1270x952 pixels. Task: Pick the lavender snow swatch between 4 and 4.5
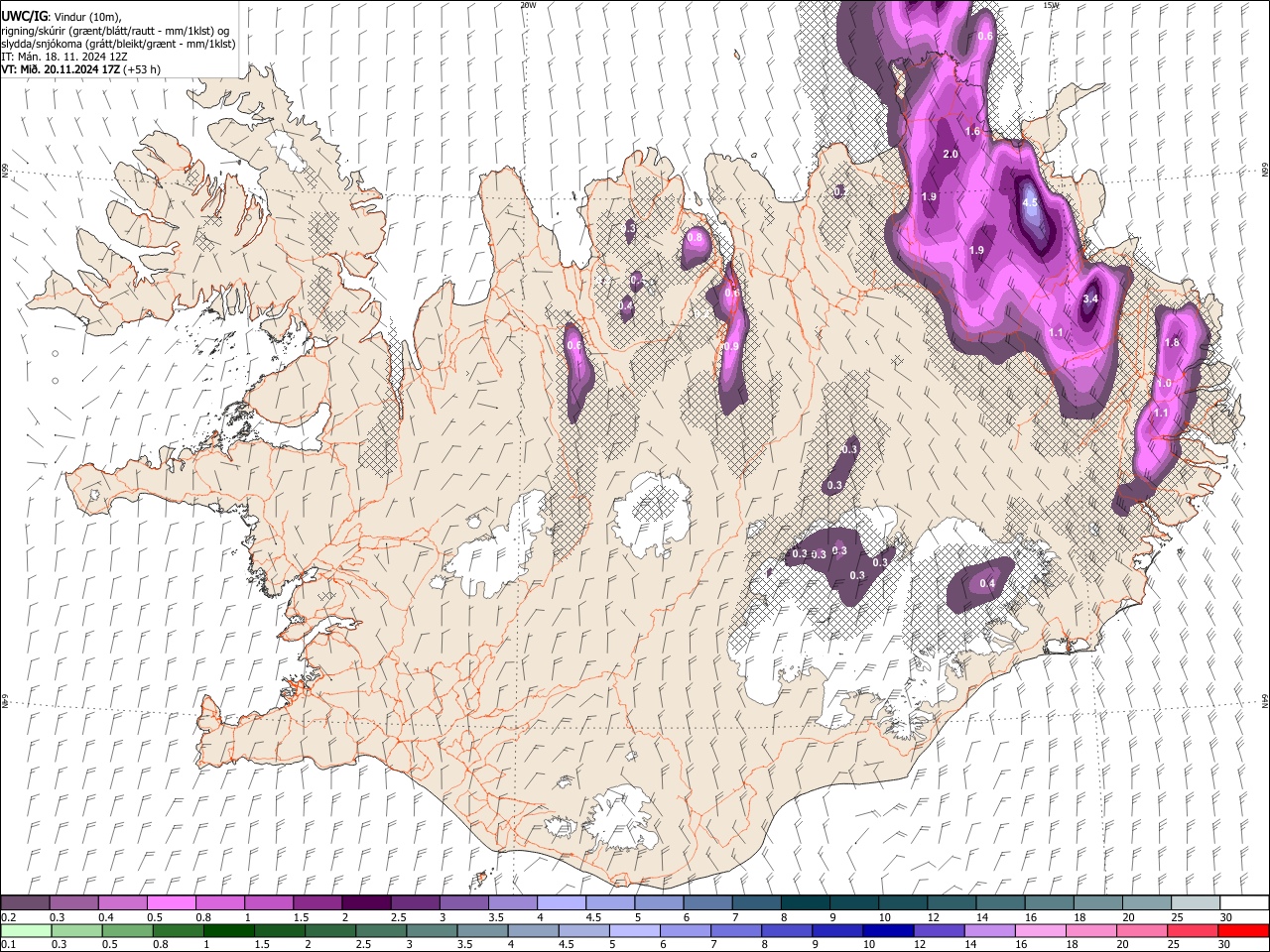coord(562,902)
